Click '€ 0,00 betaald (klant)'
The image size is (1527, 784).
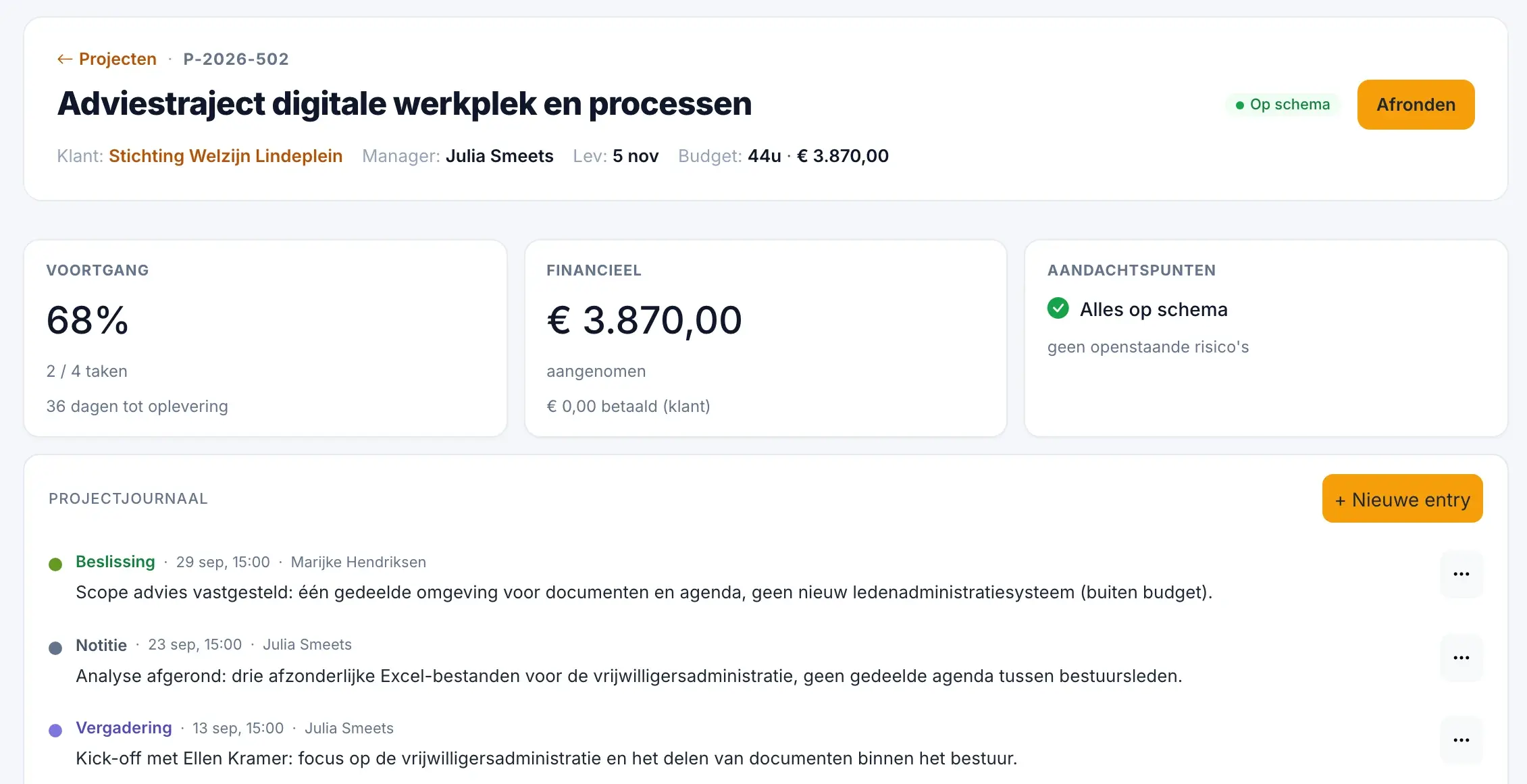(x=628, y=407)
